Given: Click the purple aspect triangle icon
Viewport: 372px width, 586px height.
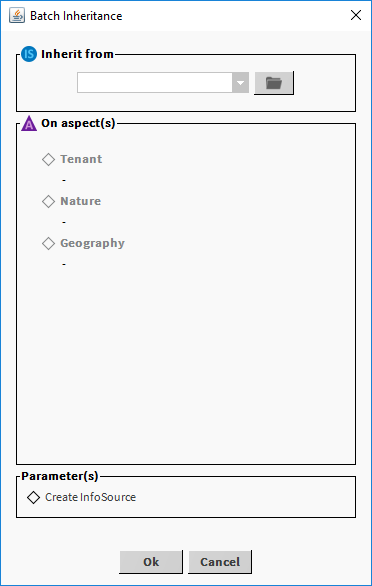Looking at the screenshot, I should 29,124.
